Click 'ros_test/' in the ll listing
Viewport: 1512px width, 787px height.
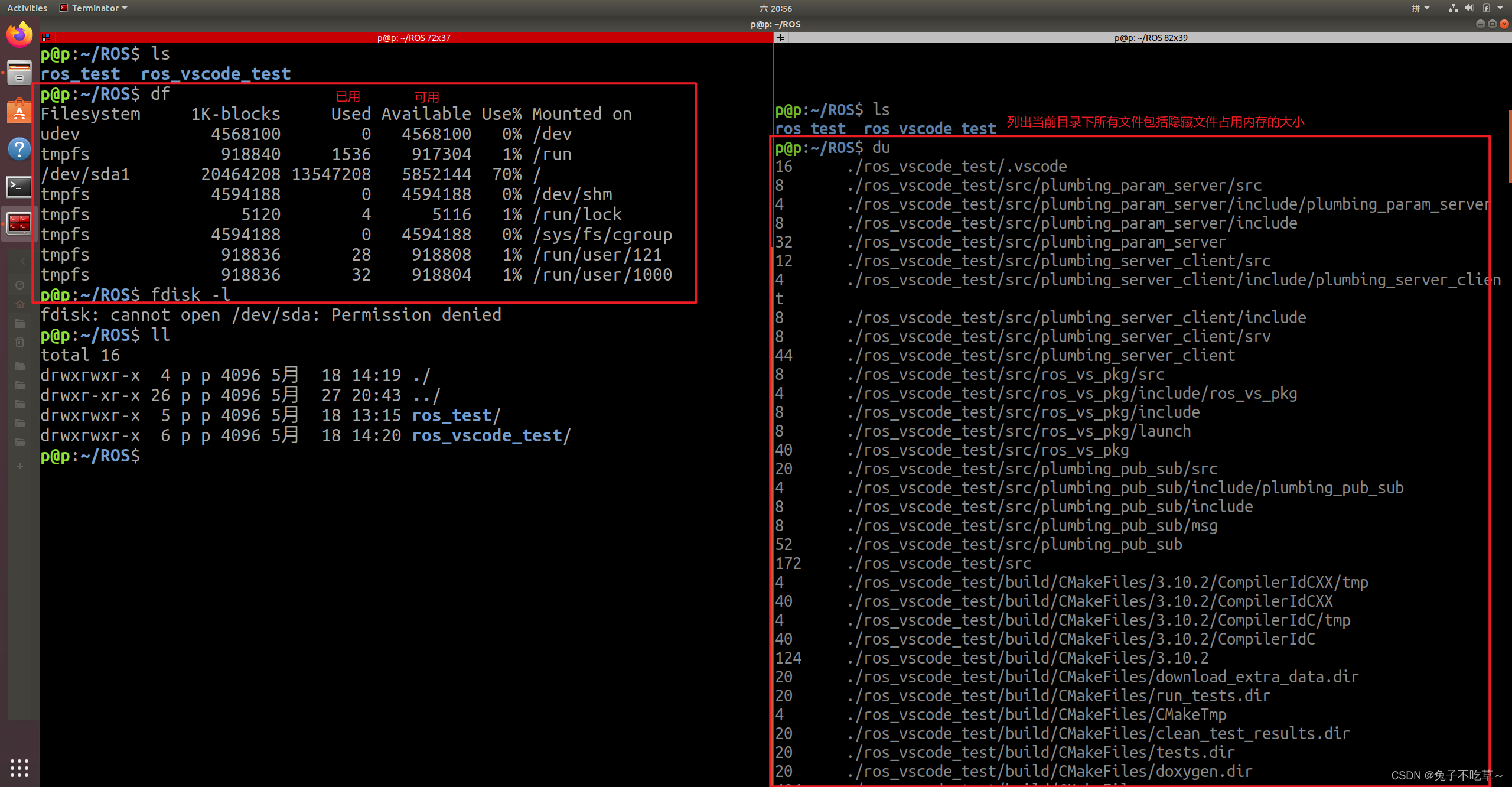[x=456, y=415]
